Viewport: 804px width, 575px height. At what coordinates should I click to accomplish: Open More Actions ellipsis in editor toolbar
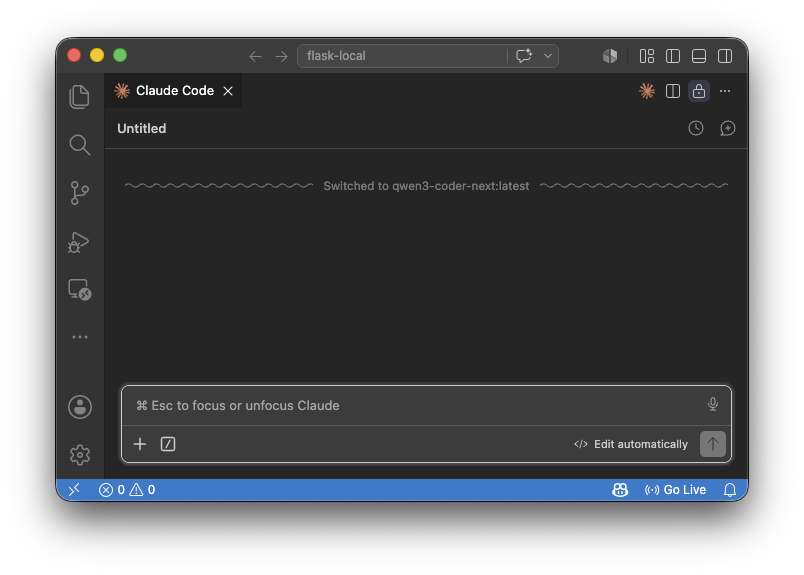[725, 91]
